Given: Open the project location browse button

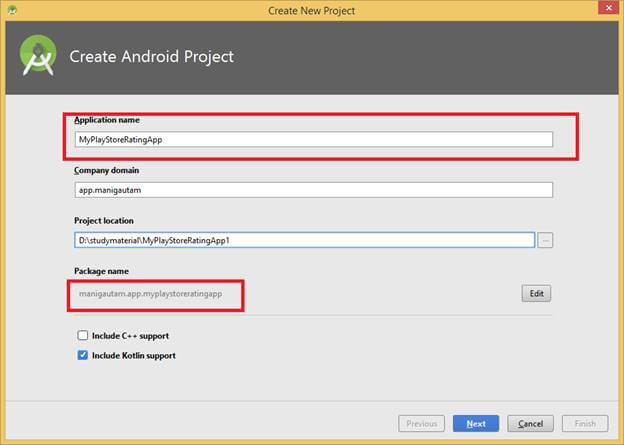Looking at the screenshot, I should [x=545, y=240].
